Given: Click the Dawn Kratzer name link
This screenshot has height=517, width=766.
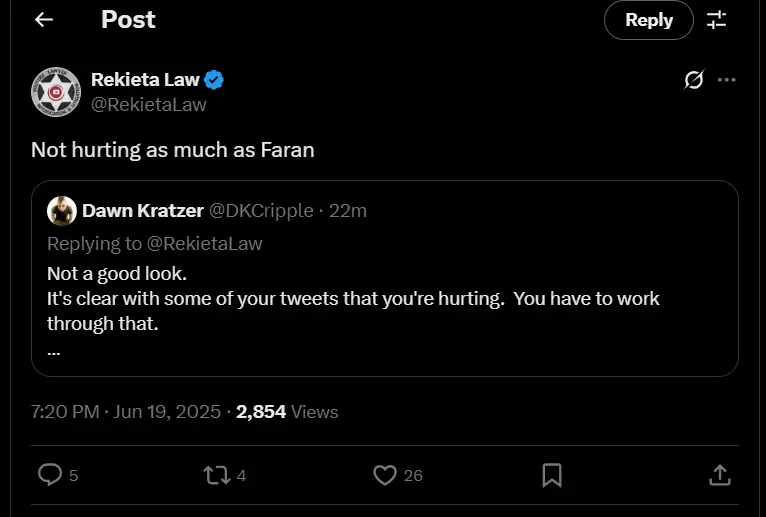Looking at the screenshot, I should coord(143,211).
